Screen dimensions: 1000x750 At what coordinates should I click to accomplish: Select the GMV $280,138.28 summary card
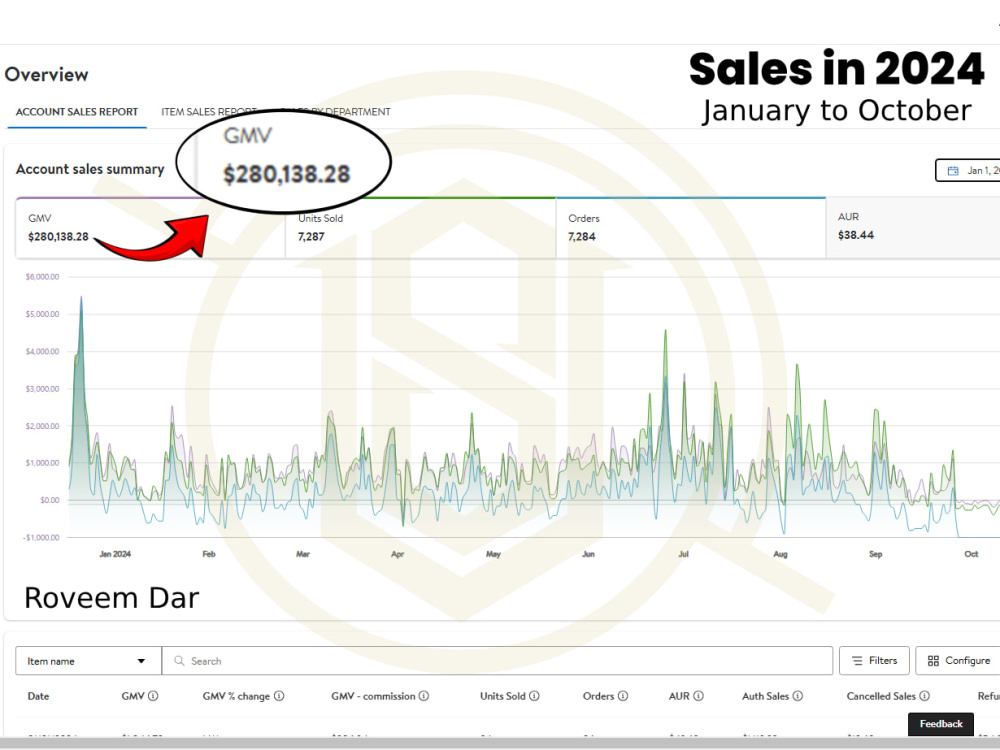point(151,228)
